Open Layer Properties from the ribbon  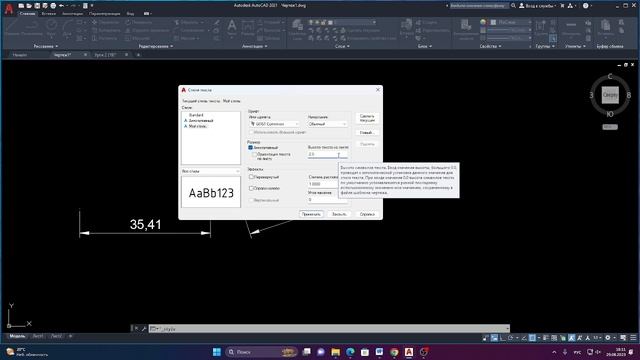tap(298, 29)
